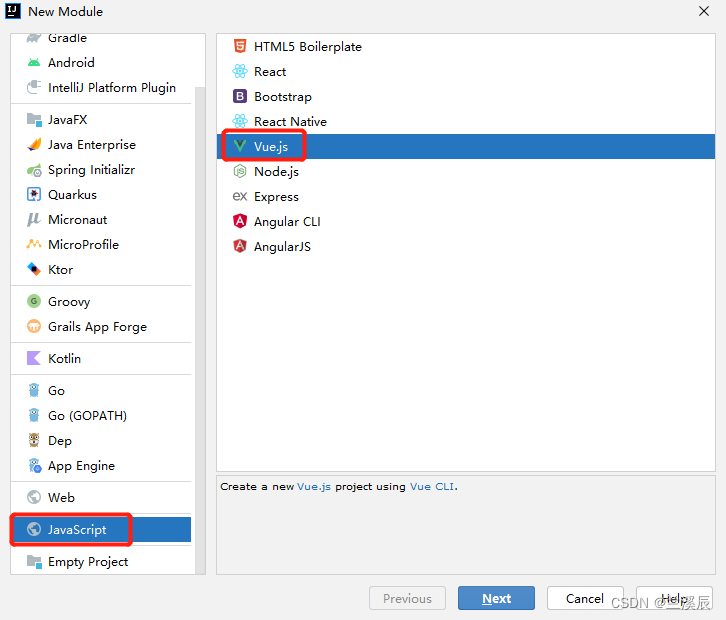726x620 pixels.
Task: Select HTML5 Boilerplate template
Action: [x=466, y=46]
